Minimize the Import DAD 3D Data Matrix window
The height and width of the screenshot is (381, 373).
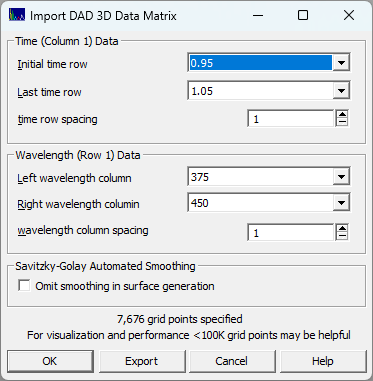[258, 15]
